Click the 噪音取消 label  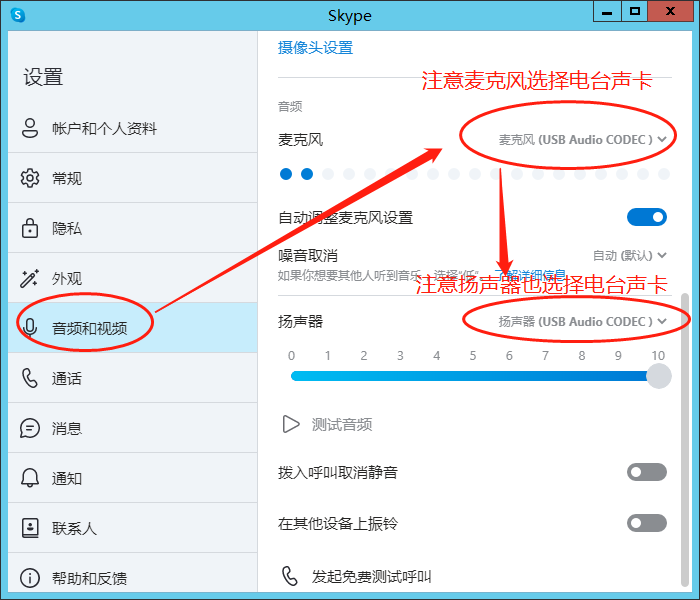click(308, 256)
